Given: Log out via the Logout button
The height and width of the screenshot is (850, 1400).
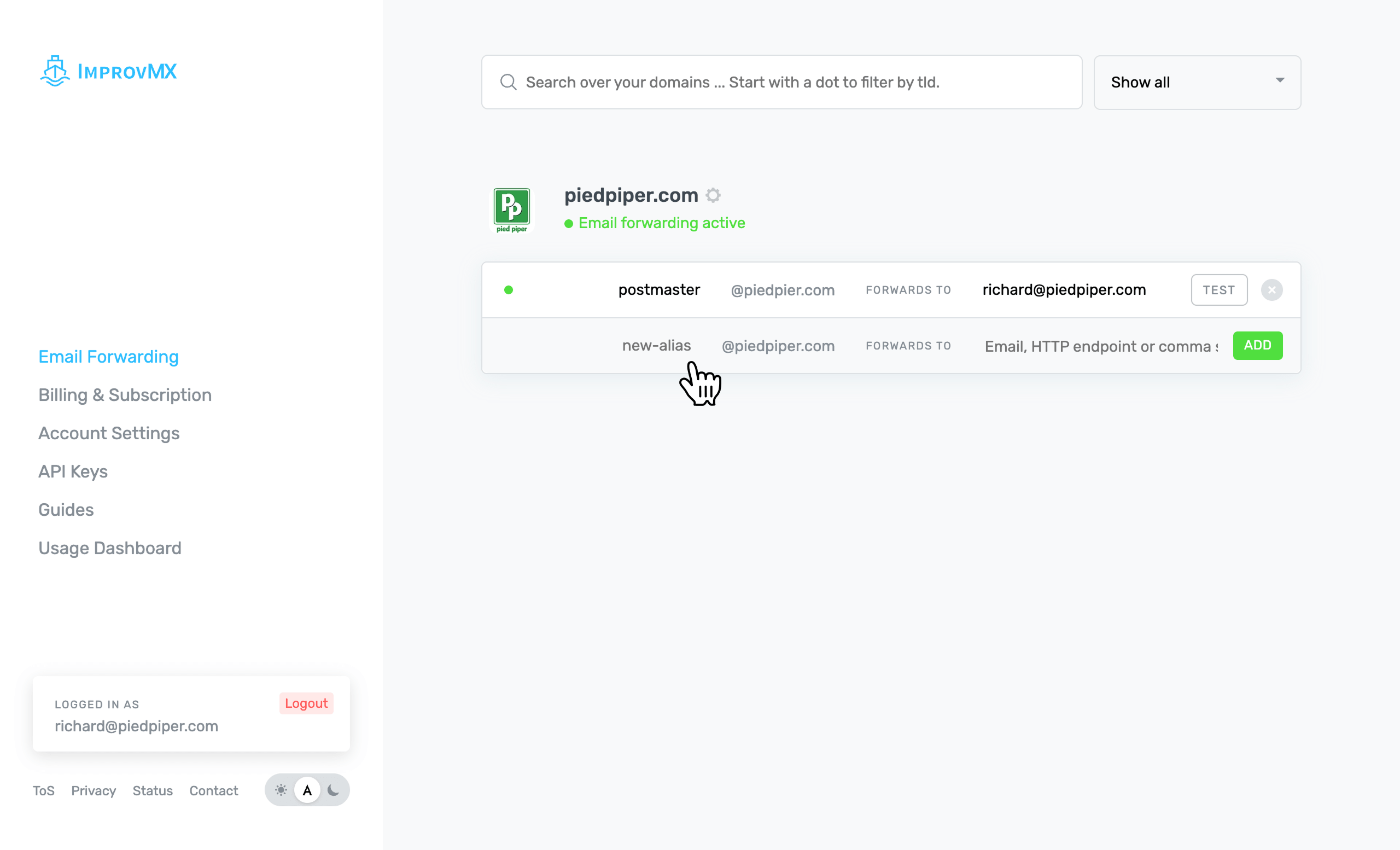Looking at the screenshot, I should tap(306, 703).
